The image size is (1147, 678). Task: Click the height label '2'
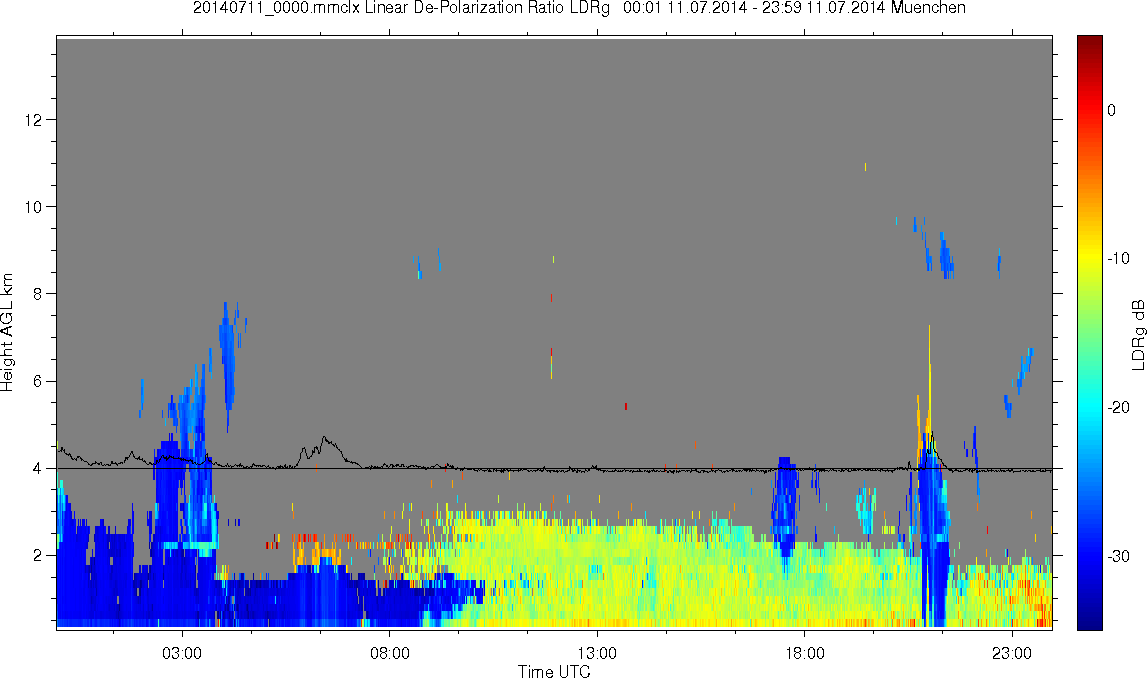coord(37,555)
